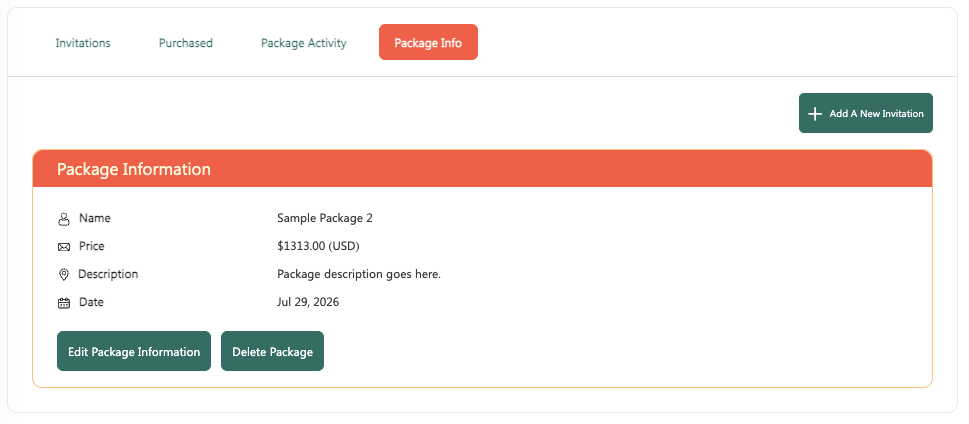The height and width of the screenshot is (424, 969).
Task: Click the location pin icon beside Description
Action: [x=63, y=274]
